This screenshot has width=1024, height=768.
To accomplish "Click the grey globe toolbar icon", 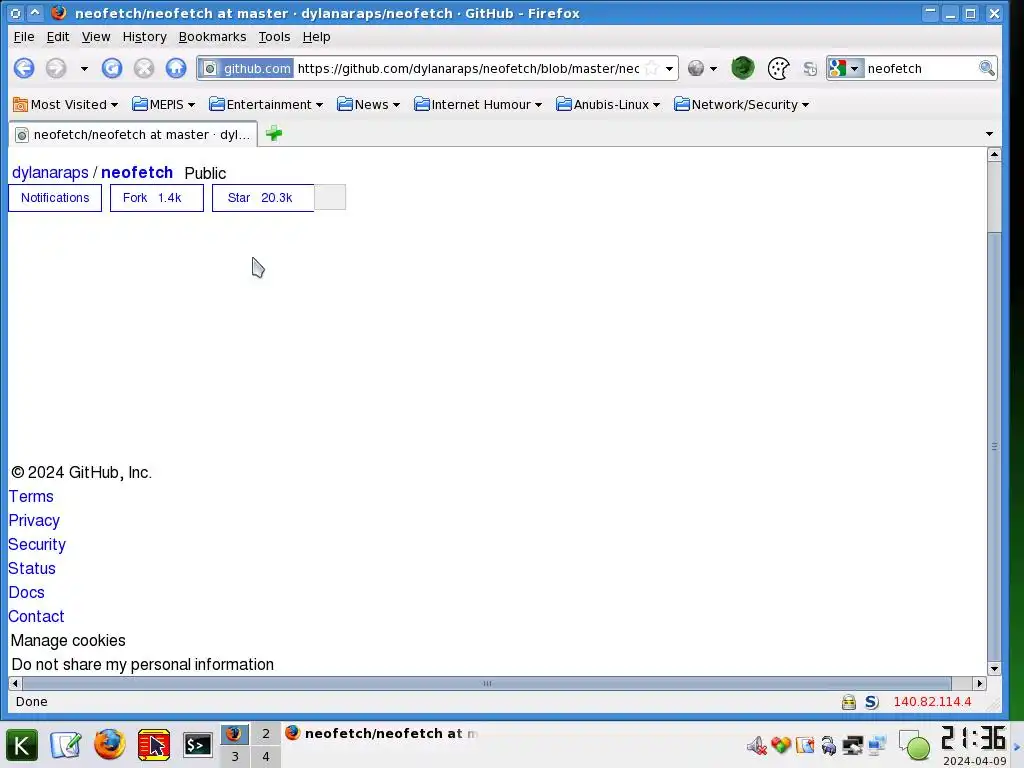I will coord(696,68).
